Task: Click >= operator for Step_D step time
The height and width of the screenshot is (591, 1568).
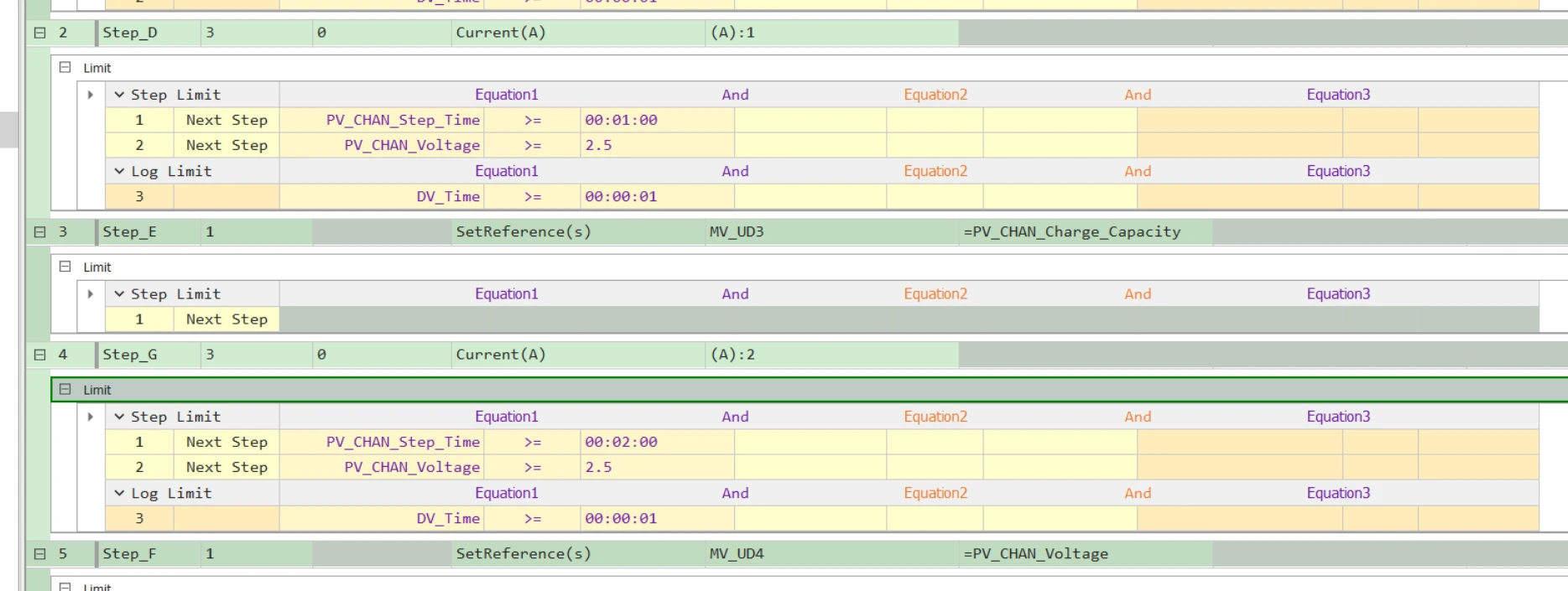Action: [x=532, y=120]
